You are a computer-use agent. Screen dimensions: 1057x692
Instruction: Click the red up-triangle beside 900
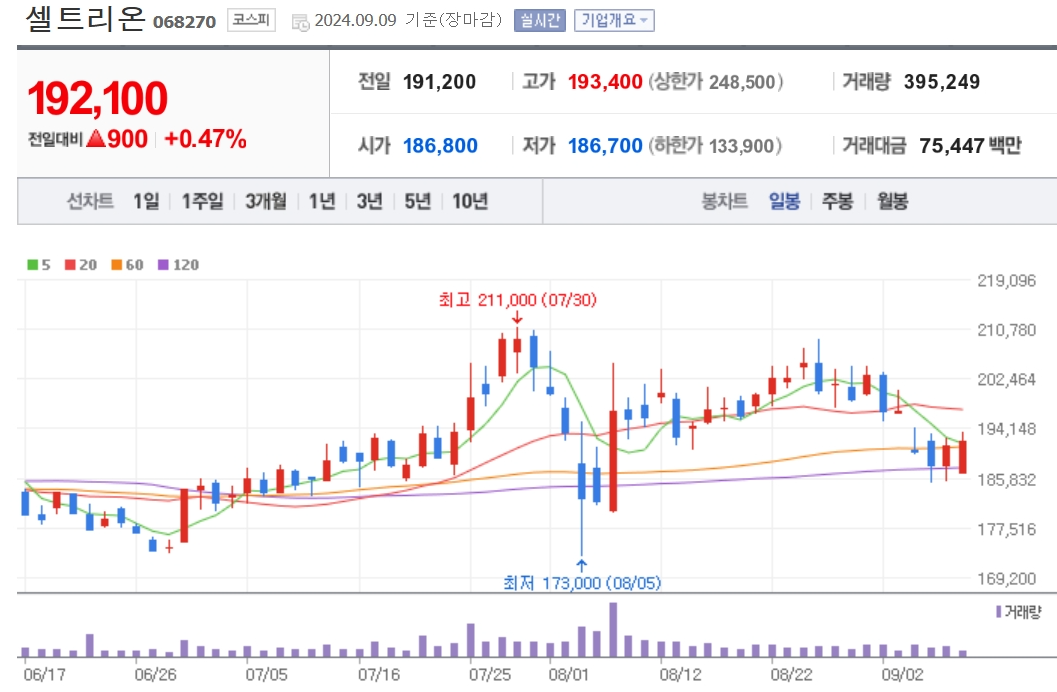(96, 139)
